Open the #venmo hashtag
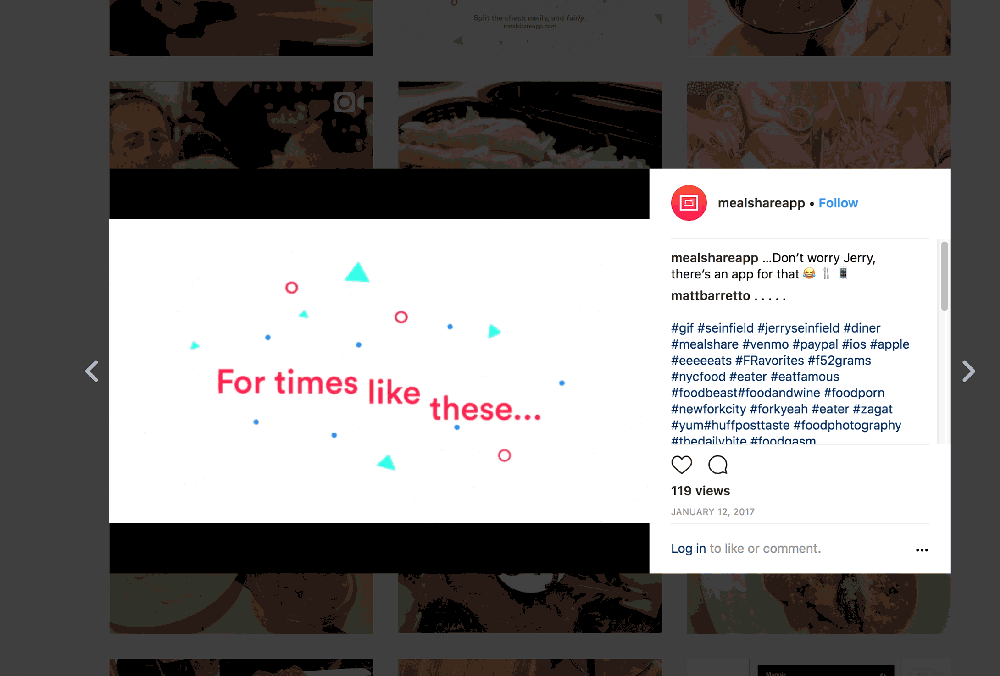1000x676 pixels. (x=765, y=344)
